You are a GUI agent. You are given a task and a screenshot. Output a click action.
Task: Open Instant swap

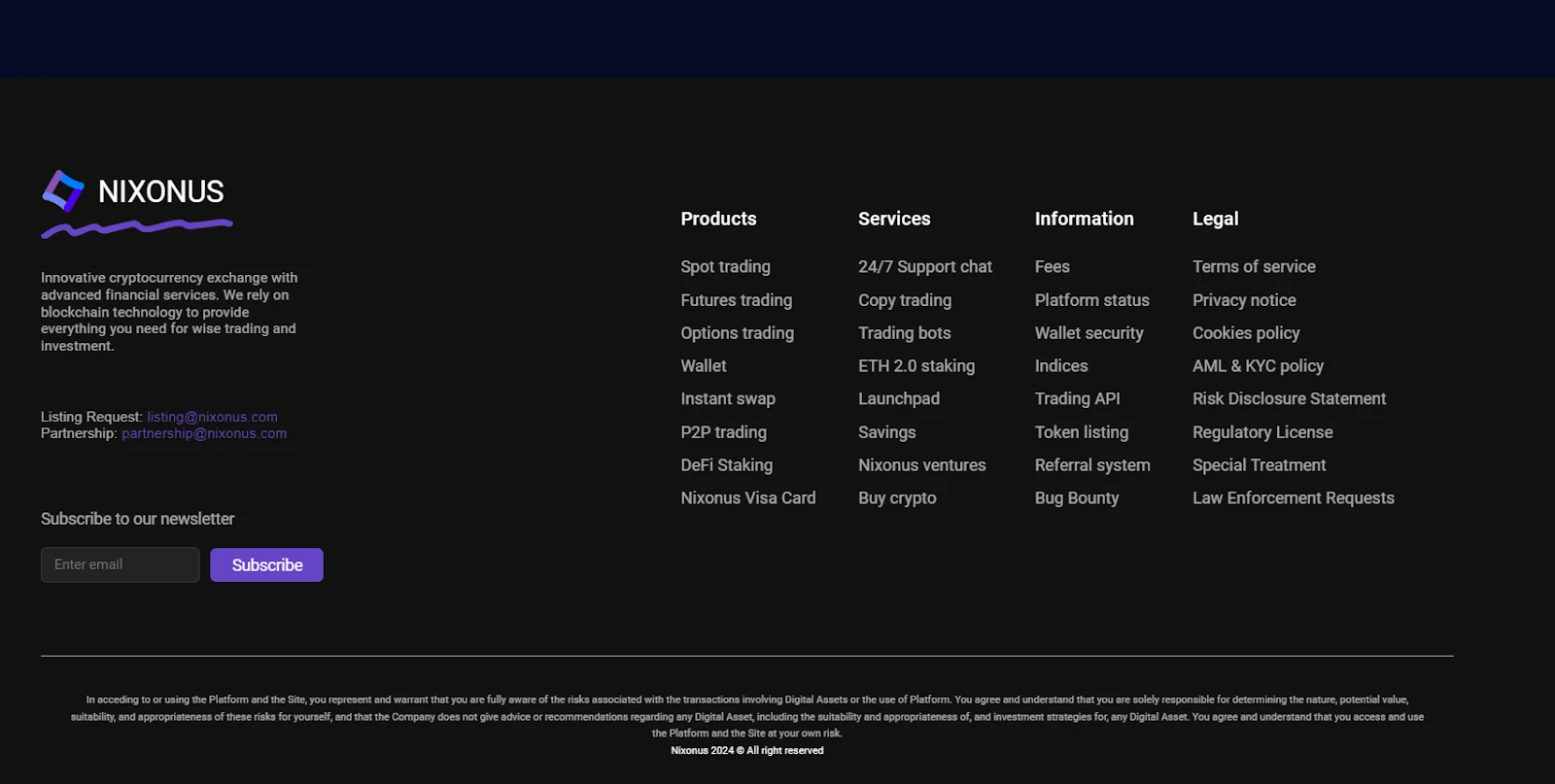click(728, 399)
